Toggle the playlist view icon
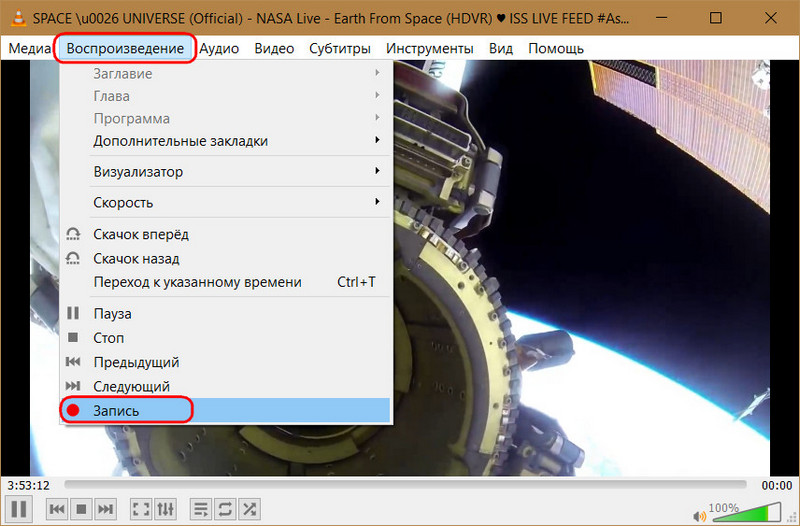Image resolution: width=800 pixels, height=526 pixels. click(x=201, y=509)
